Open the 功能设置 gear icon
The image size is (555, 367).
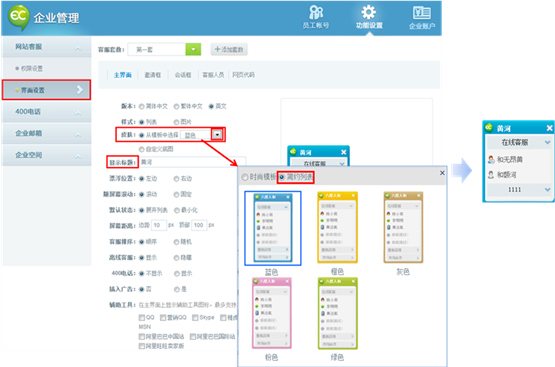click(x=368, y=12)
